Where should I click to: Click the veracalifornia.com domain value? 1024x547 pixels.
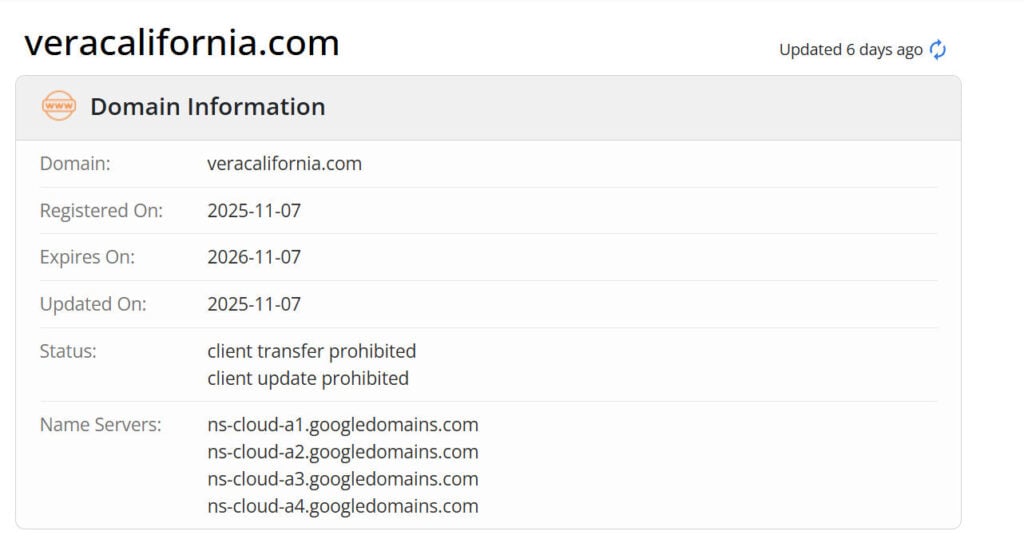[x=284, y=163]
